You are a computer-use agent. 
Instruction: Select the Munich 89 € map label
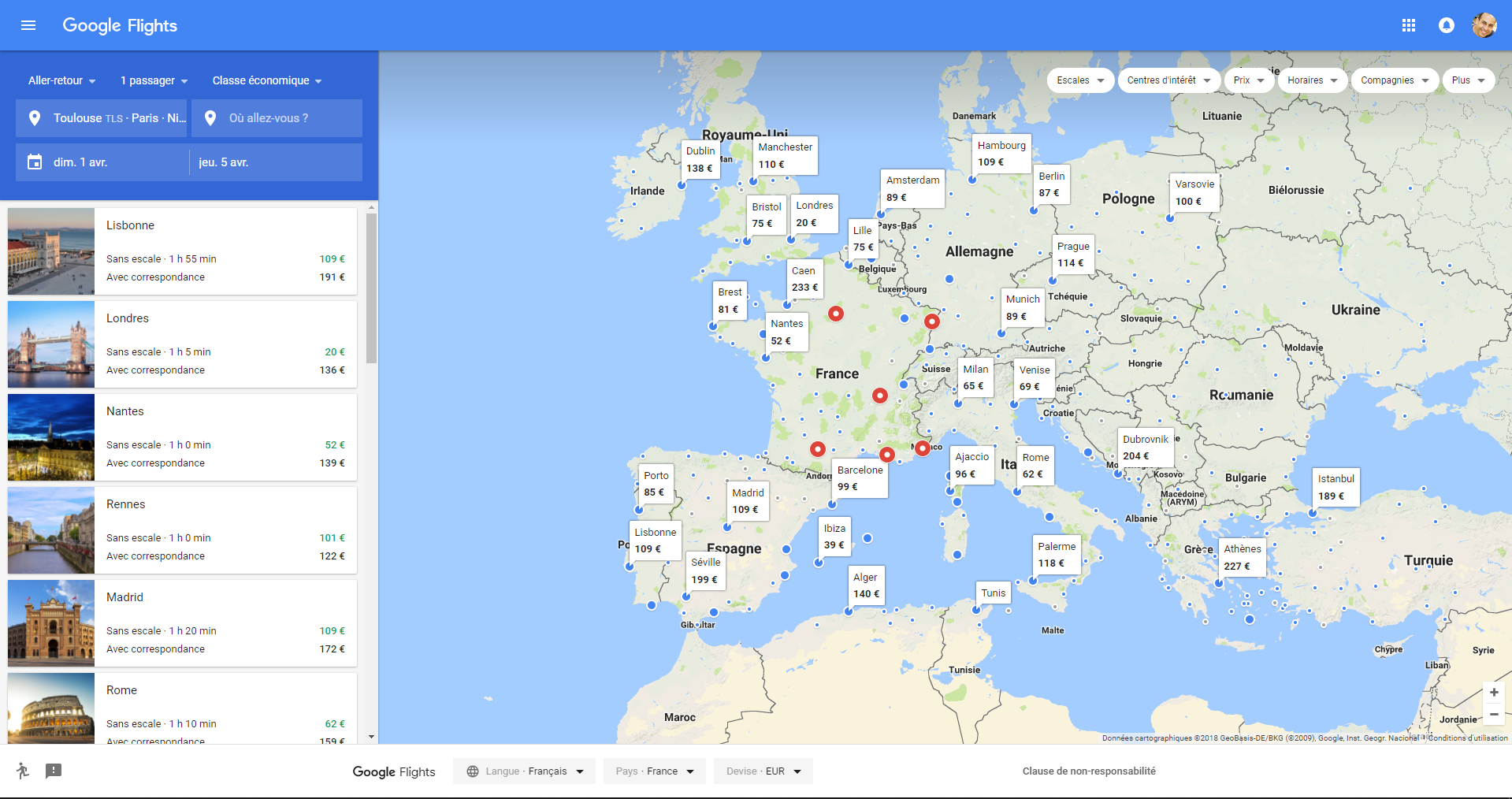pos(1023,307)
